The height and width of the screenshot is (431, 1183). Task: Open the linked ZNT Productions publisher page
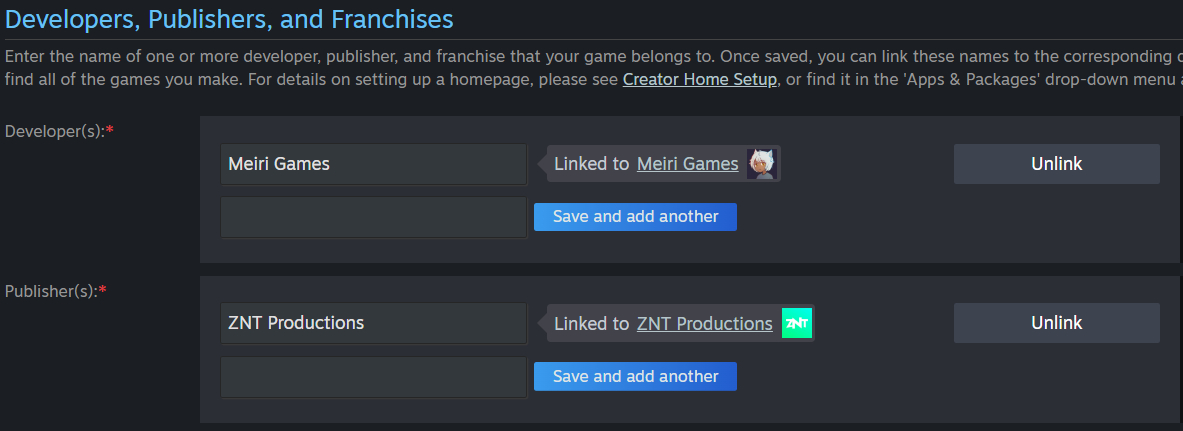pyautogui.click(x=704, y=324)
